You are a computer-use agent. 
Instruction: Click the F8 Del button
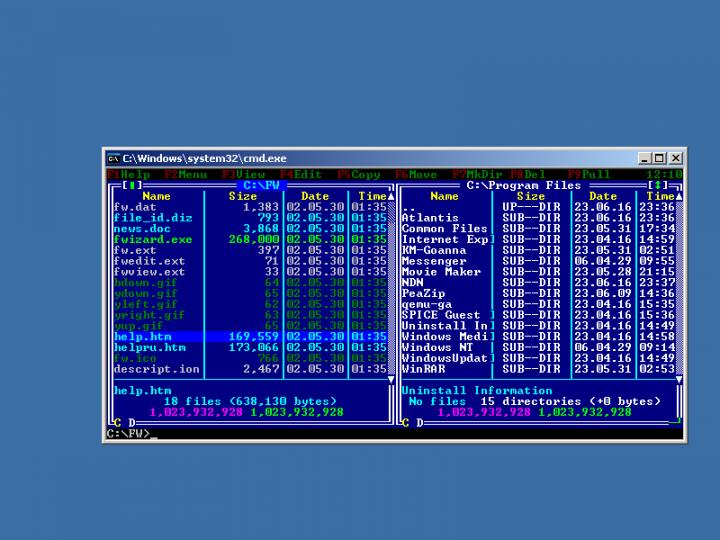(x=528, y=174)
